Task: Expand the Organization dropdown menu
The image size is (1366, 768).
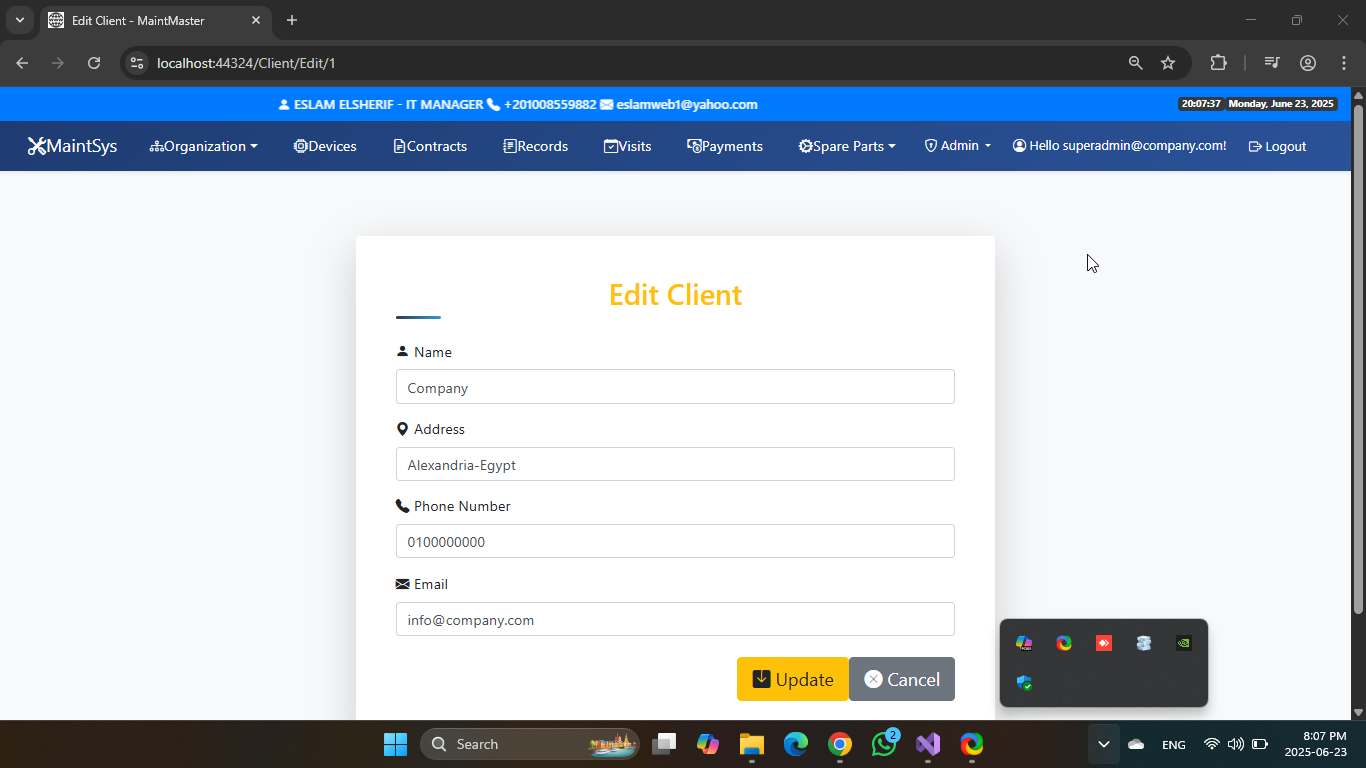Action: tap(203, 146)
